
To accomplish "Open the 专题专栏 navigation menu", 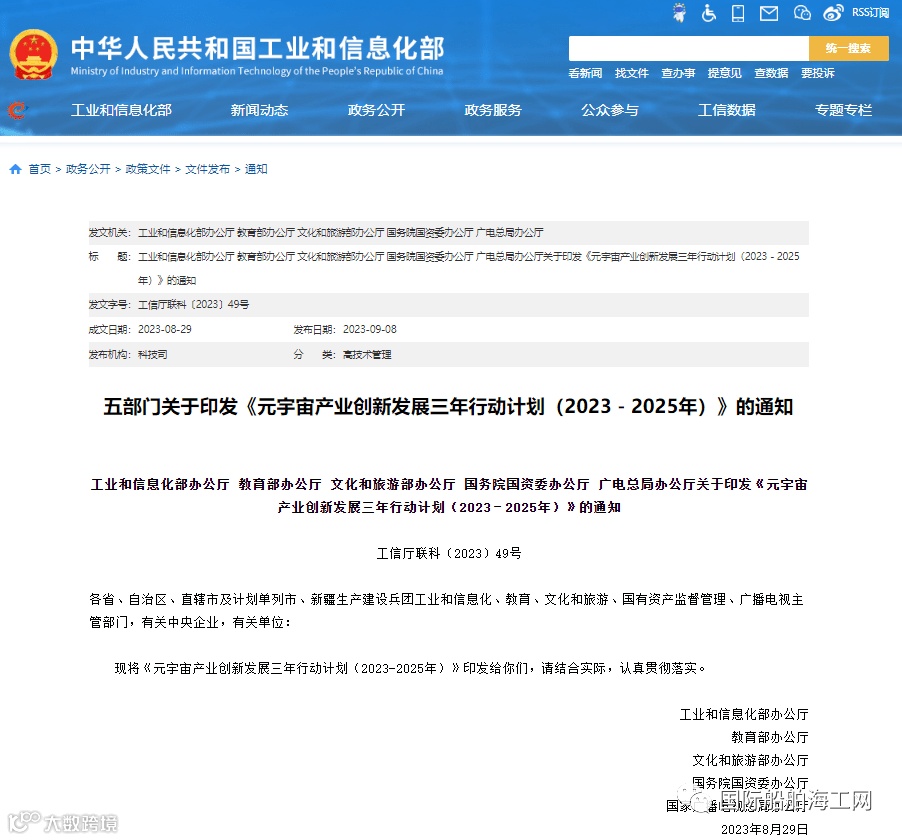I will coord(843,110).
